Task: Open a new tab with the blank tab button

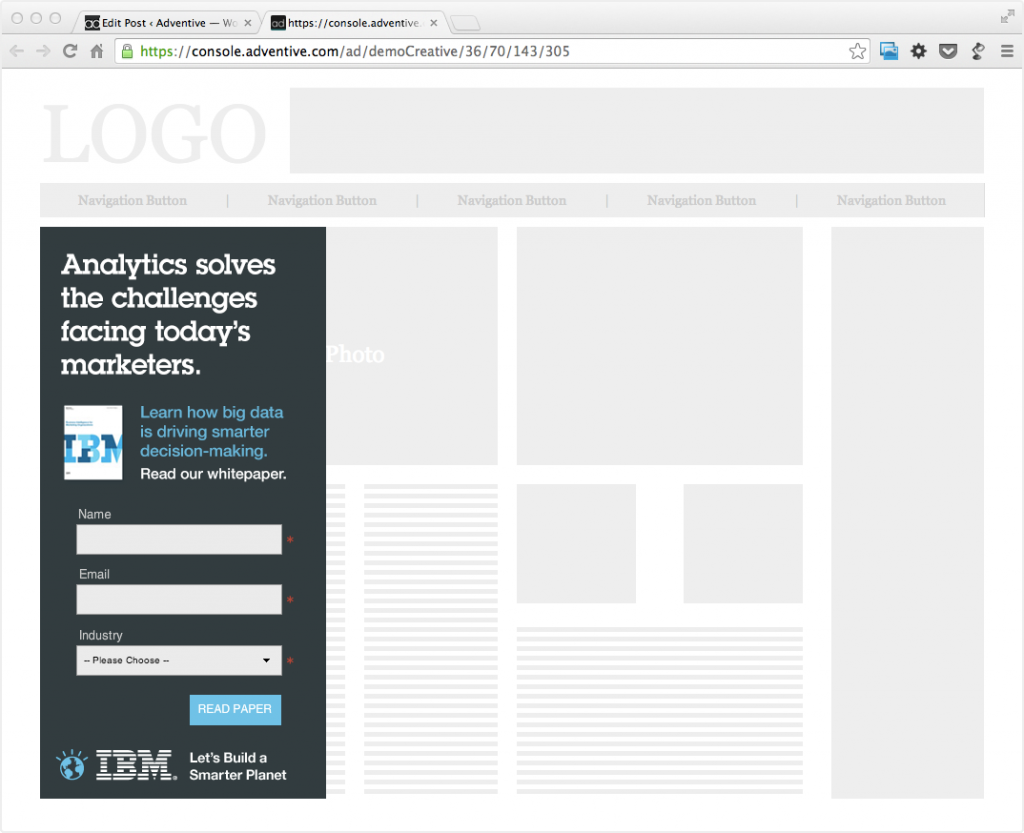Action: click(x=465, y=24)
